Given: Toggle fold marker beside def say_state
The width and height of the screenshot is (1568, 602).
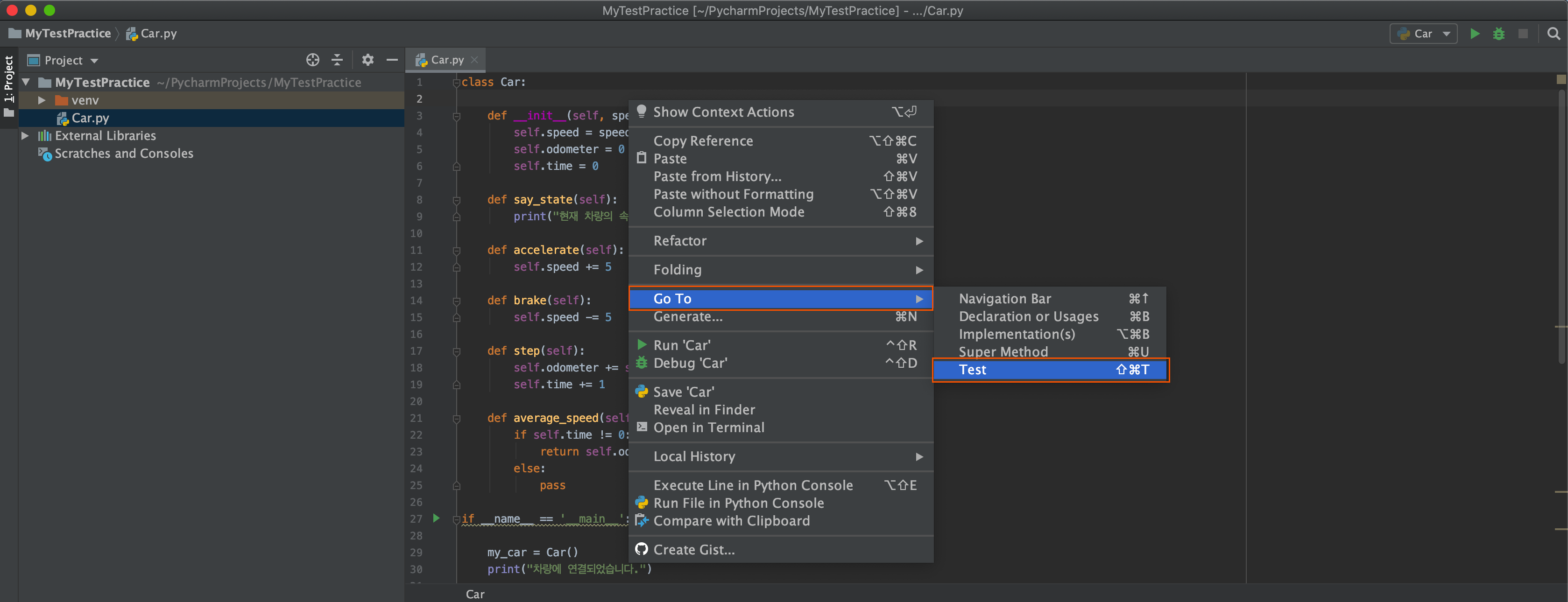Looking at the screenshot, I should (x=457, y=200).
